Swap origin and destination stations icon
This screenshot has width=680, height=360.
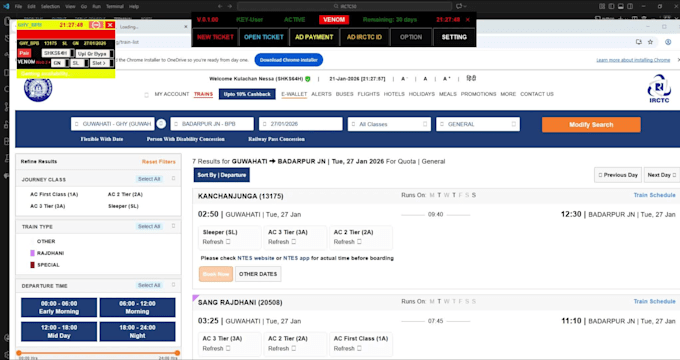click(x=161, y=124)
